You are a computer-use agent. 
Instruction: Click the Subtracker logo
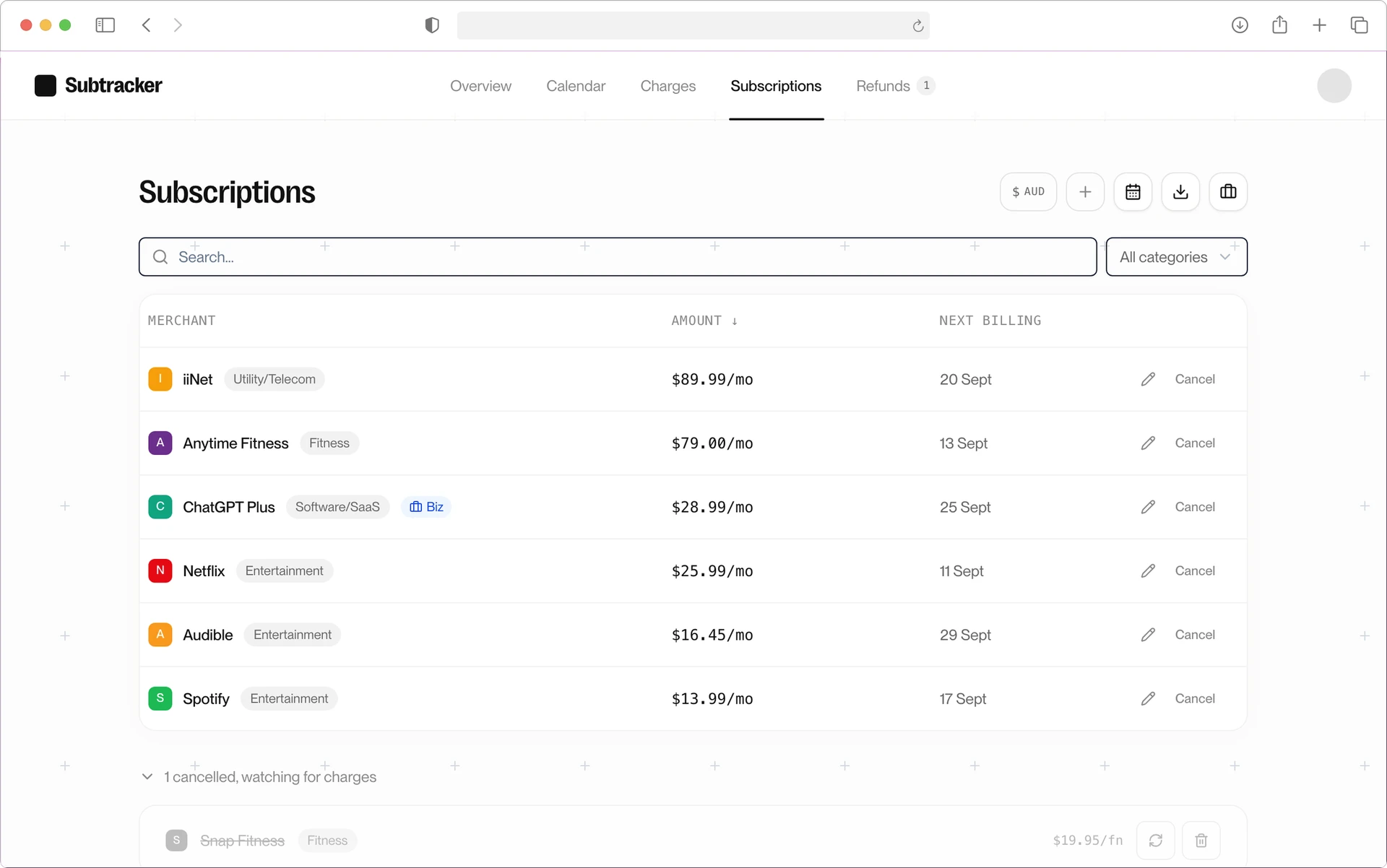(x=98, y=85)
